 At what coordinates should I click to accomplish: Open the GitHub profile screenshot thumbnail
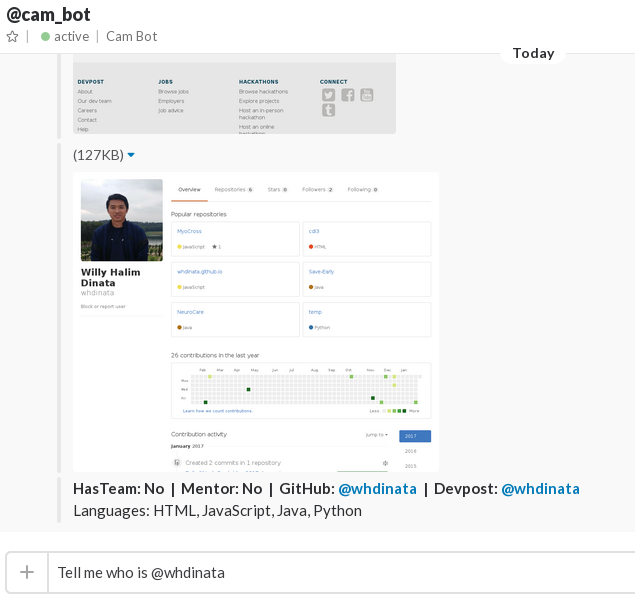[x=256, y=322]
